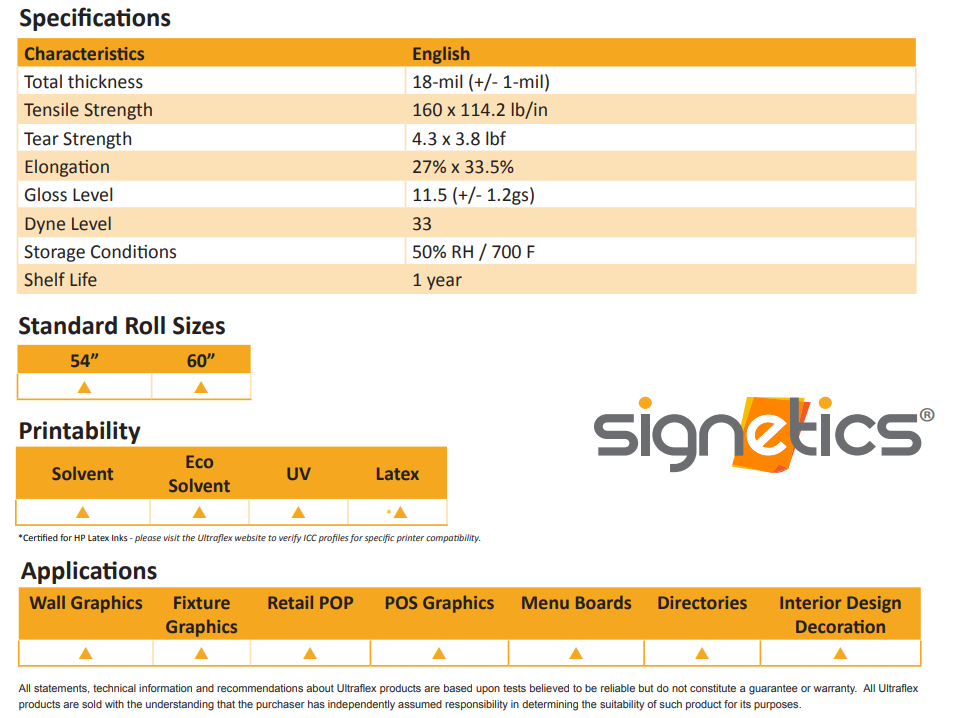Click the Signetics logo
Viewport: 973px width, 718px height.
(764, 434)
